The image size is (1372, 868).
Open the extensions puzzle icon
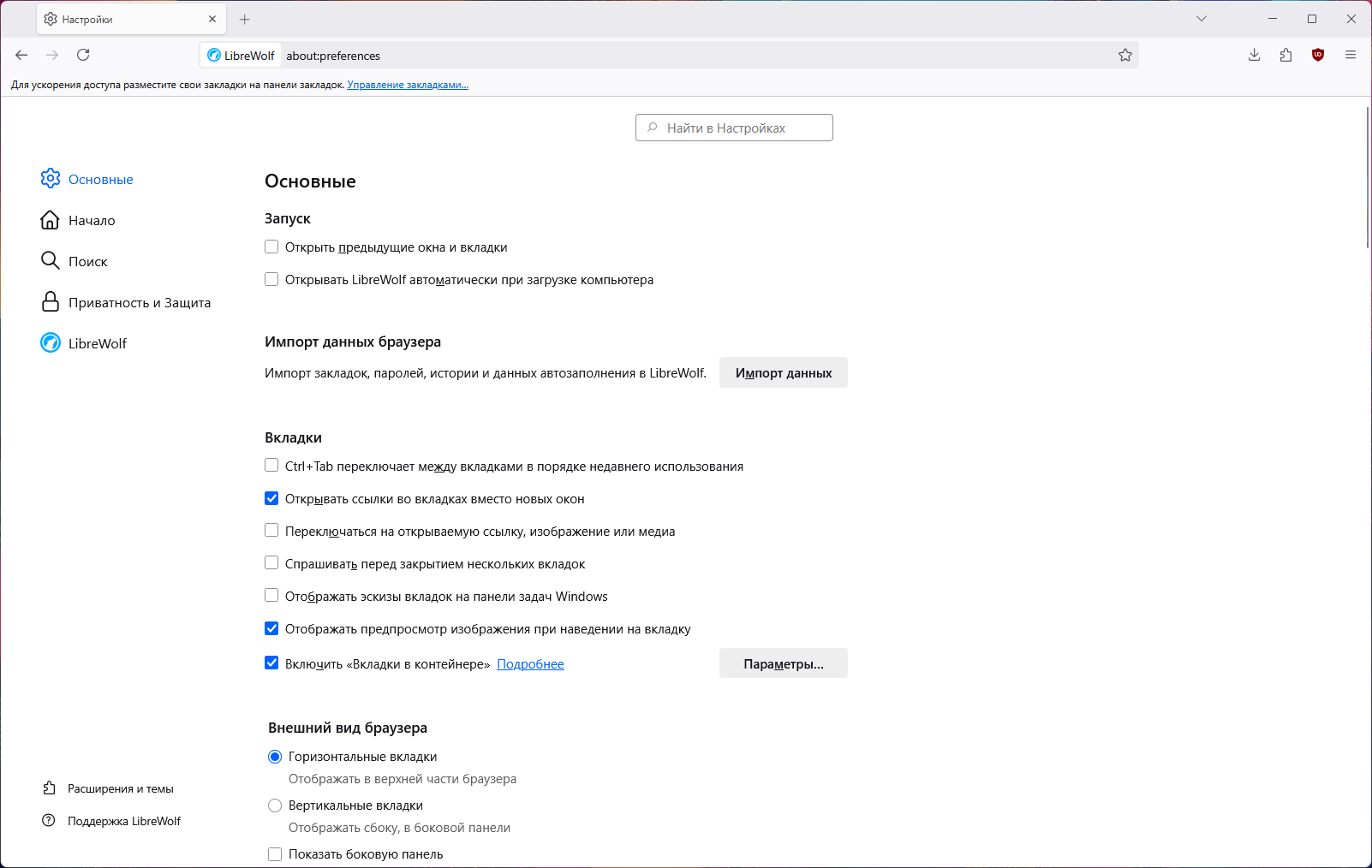[1286, 55]
